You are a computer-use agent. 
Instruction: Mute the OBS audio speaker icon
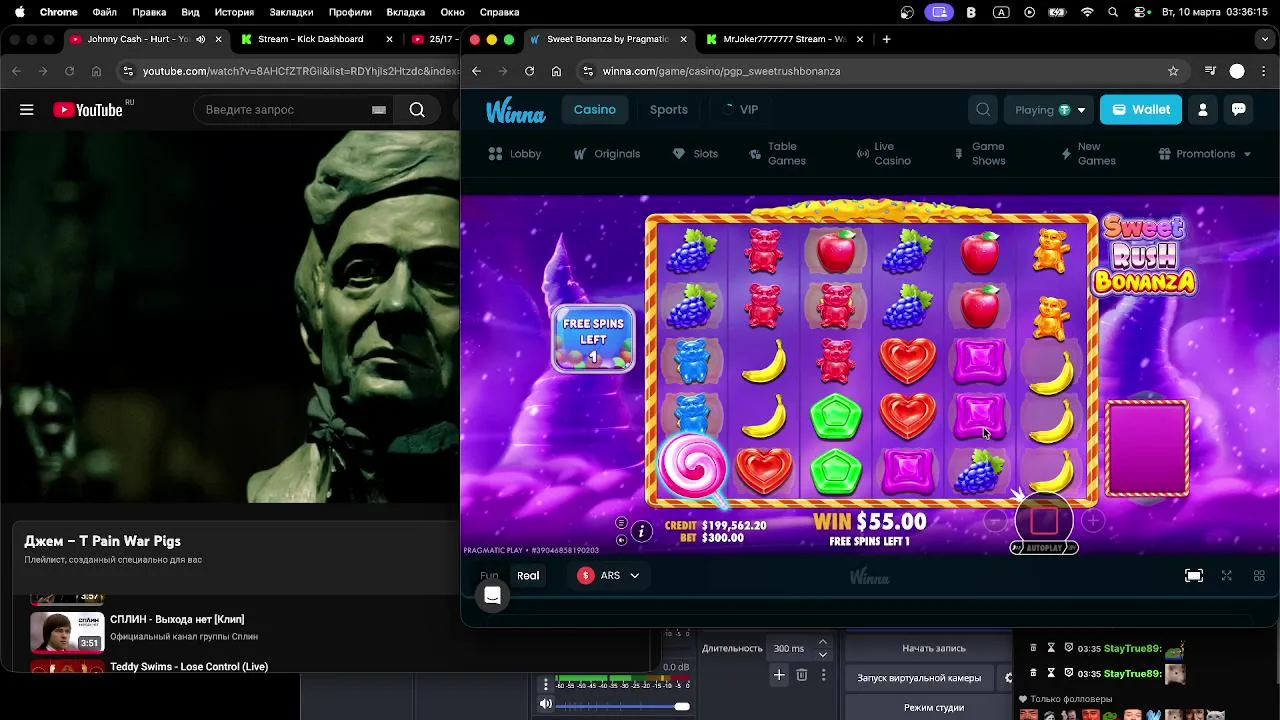(545, 705)
